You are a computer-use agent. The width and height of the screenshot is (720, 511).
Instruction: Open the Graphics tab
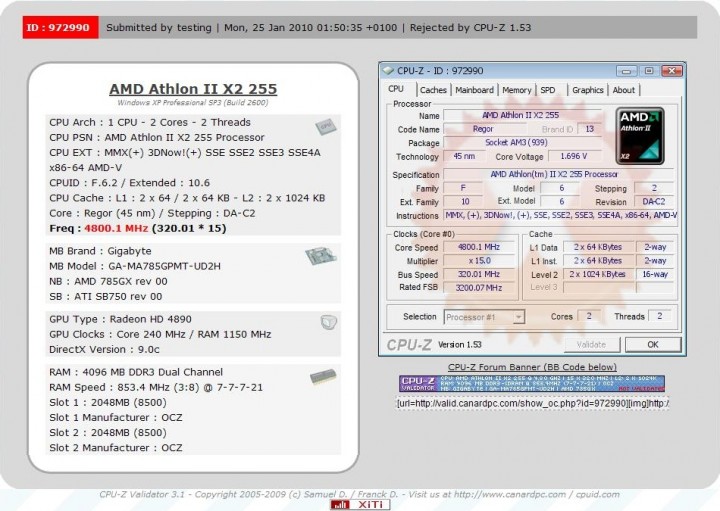[x=588, y=90]
